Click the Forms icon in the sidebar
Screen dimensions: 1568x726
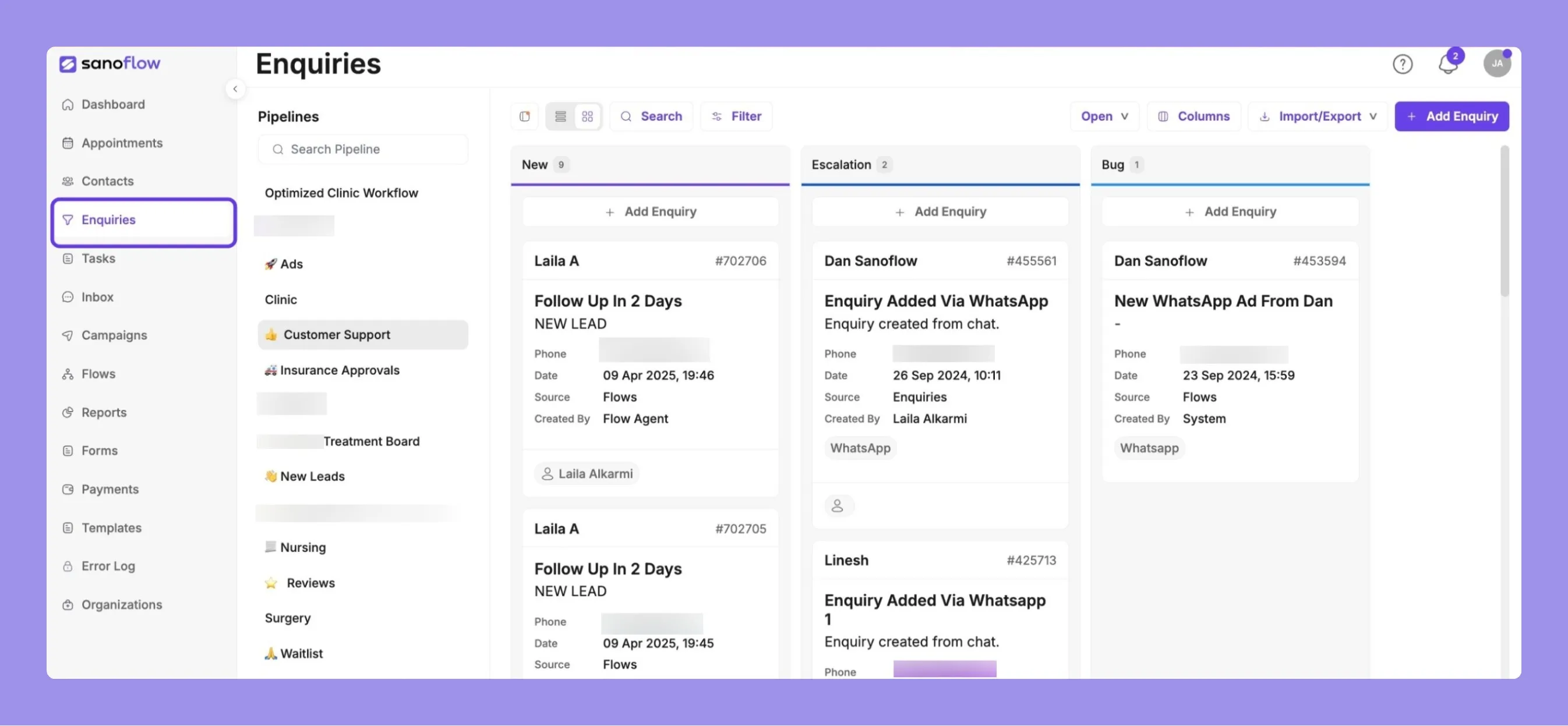click(68, 451)
